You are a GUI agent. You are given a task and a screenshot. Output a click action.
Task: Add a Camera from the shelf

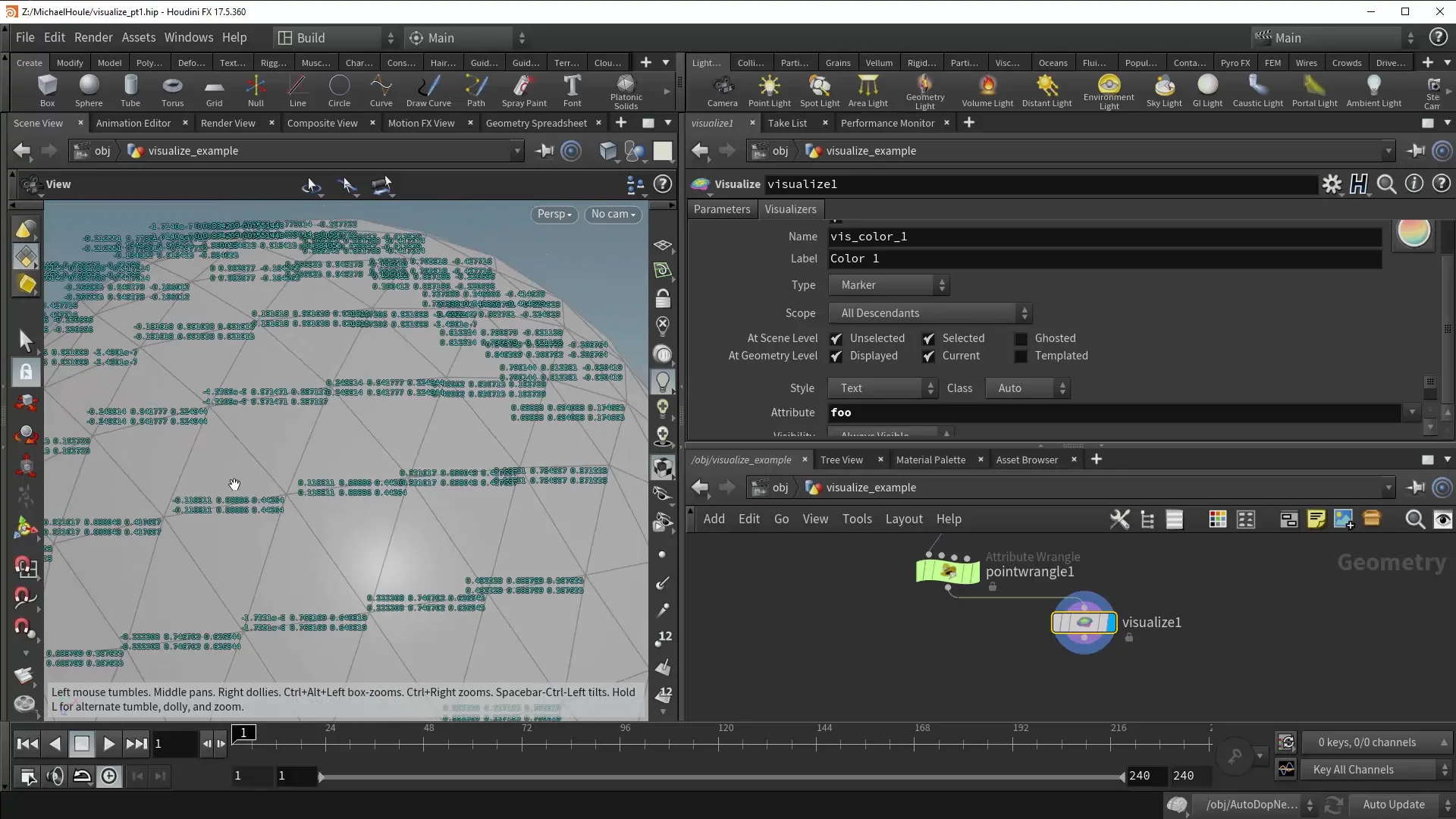click(722, 90)
